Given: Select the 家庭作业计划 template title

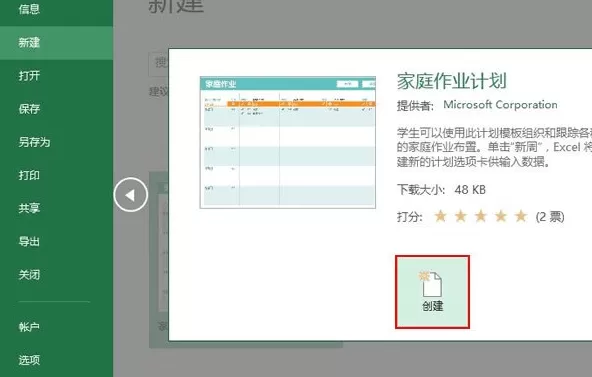Looking at the screenshot, I should (452, 81).
